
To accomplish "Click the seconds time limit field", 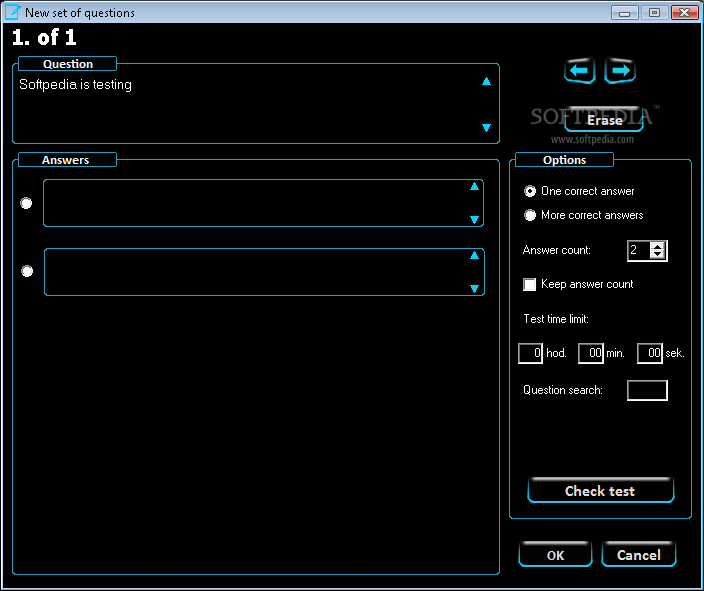I will tap(650, 353).
